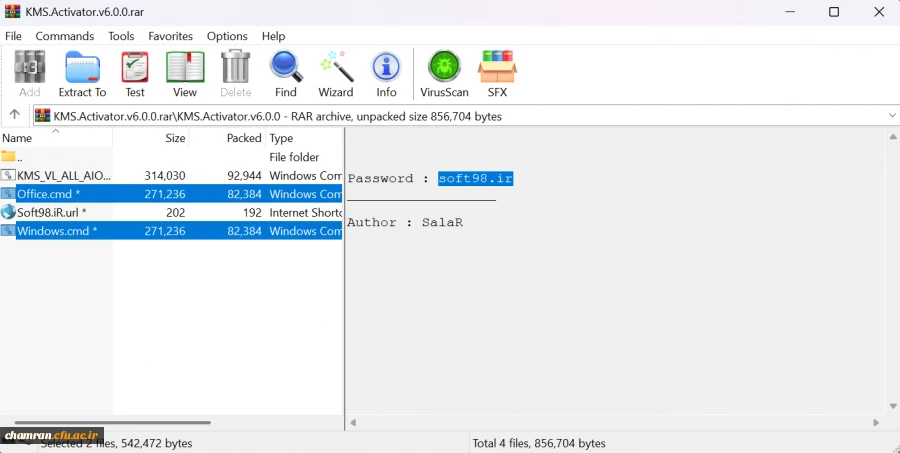Viewport: 900px width, 453px height.
Task: Click the KMS_VL_ALL_AIO file icon
Action: click(8, 175)
